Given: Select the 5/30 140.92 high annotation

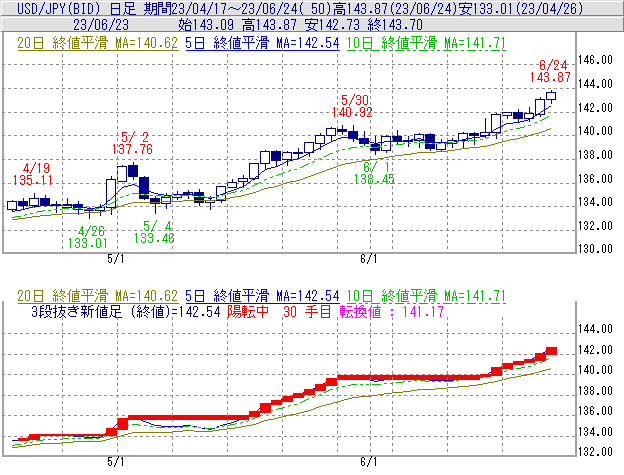Looking at the screenshot, I should [353, 106].
